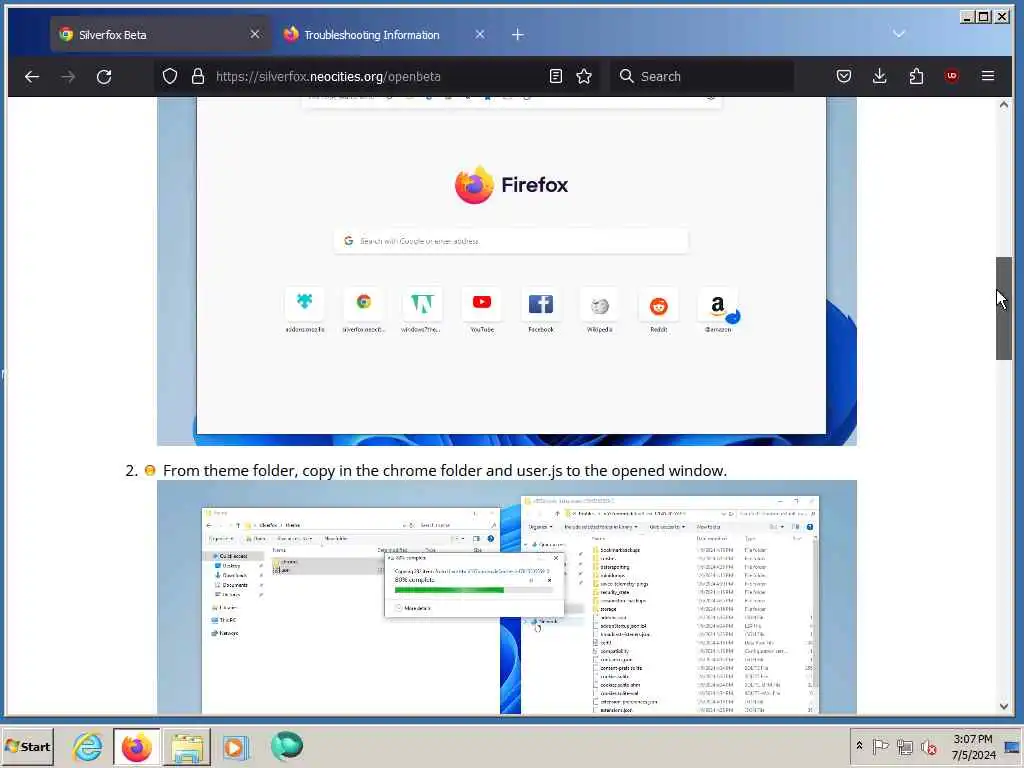This screenshot has width=1024, height=768.
Task: Click the URL address bar
Action: pyautogui.click(x=379, y=76)
